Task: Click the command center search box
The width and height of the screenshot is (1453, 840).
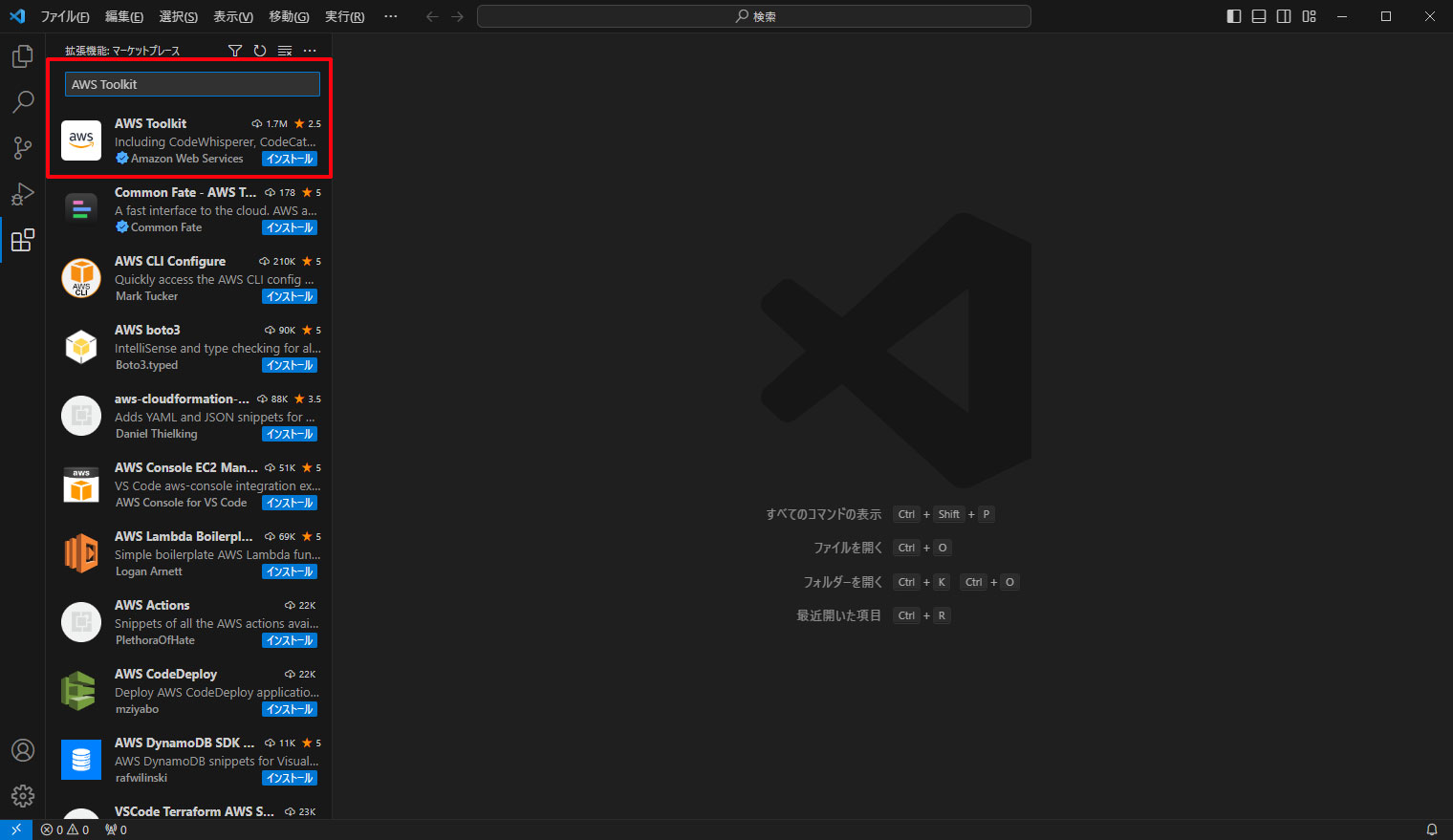Action: tap(754, 16)
